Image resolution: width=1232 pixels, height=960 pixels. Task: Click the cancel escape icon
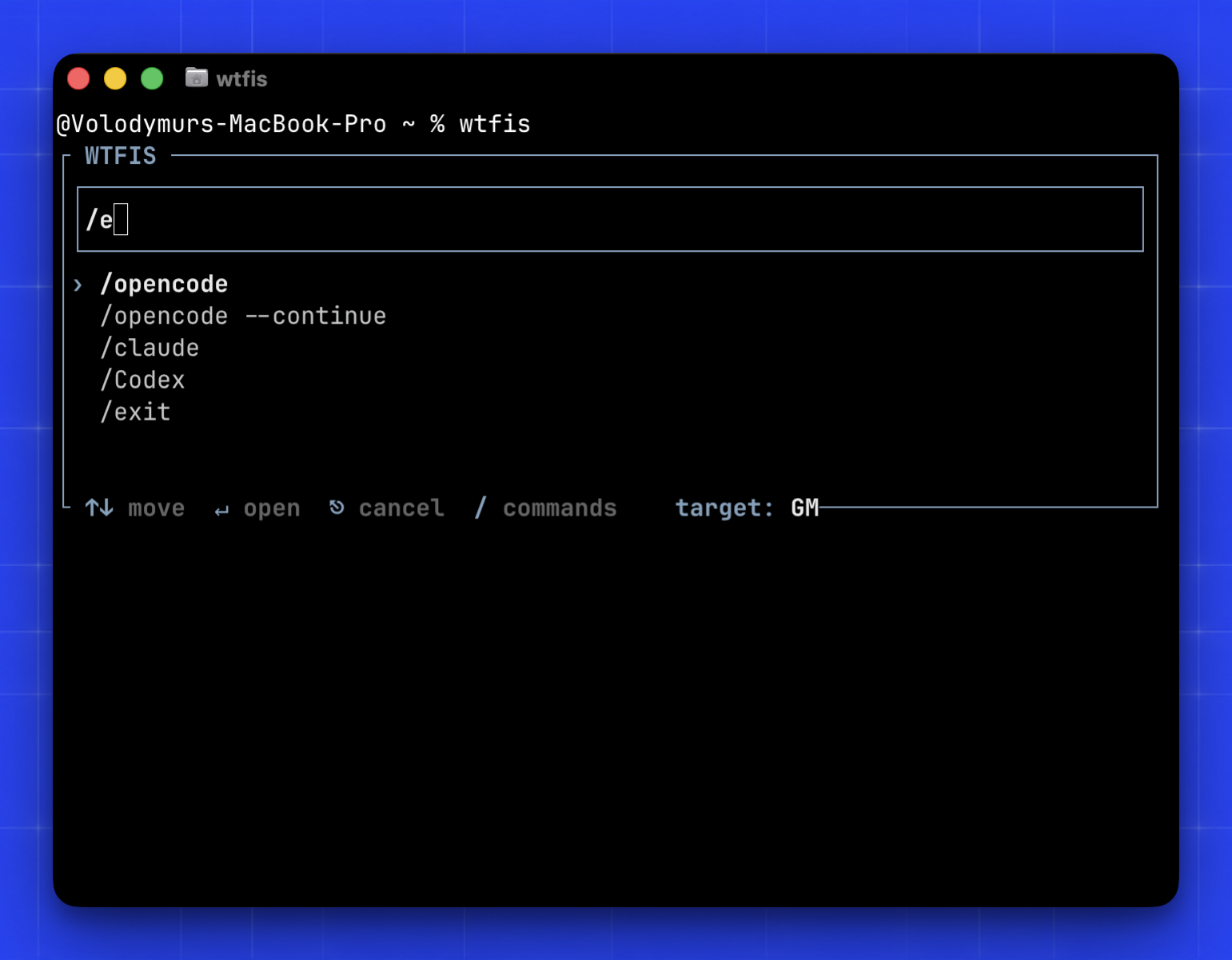[x=337, y=507]
